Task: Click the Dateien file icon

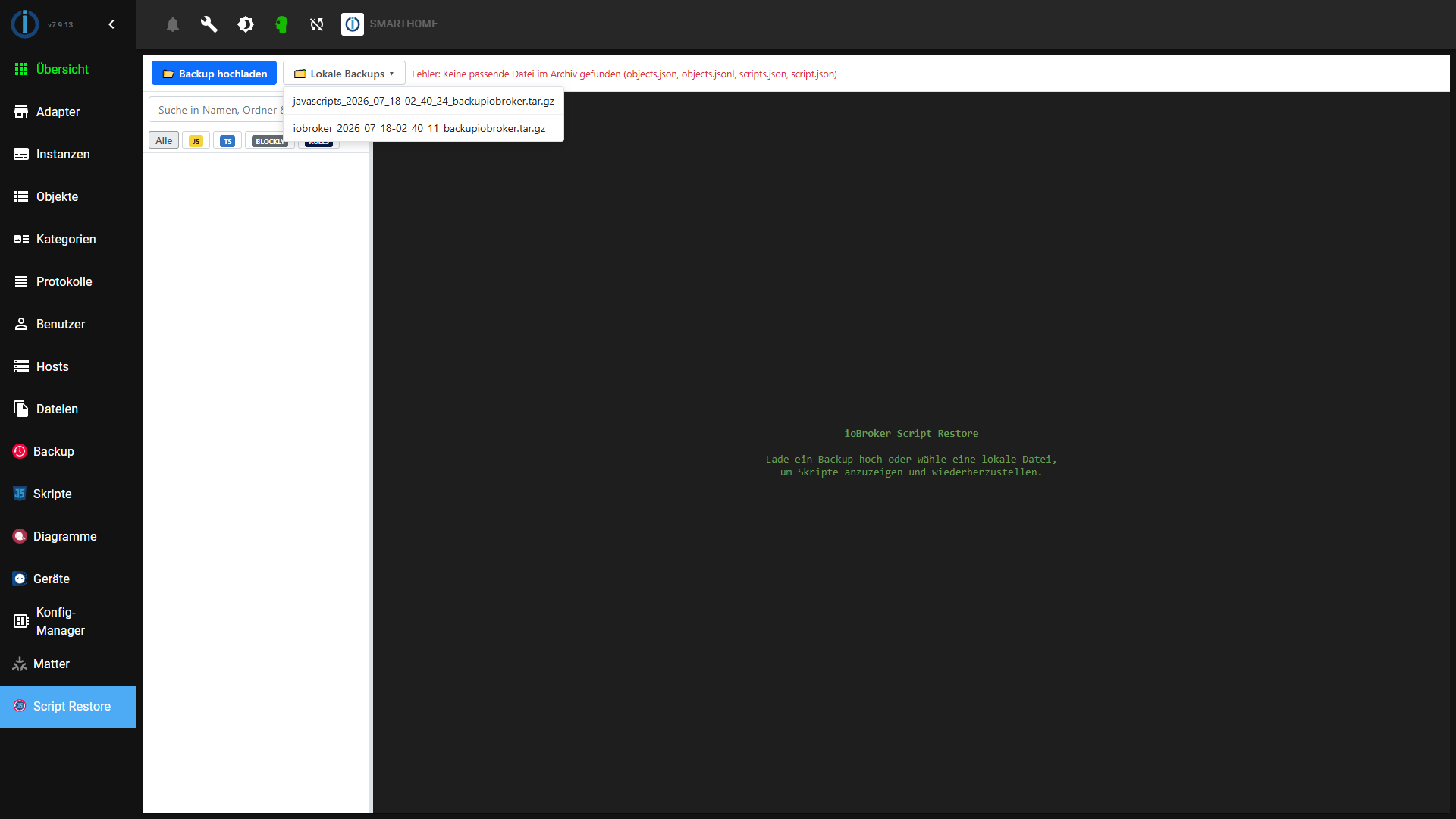Action: click(x=21, y=409)
